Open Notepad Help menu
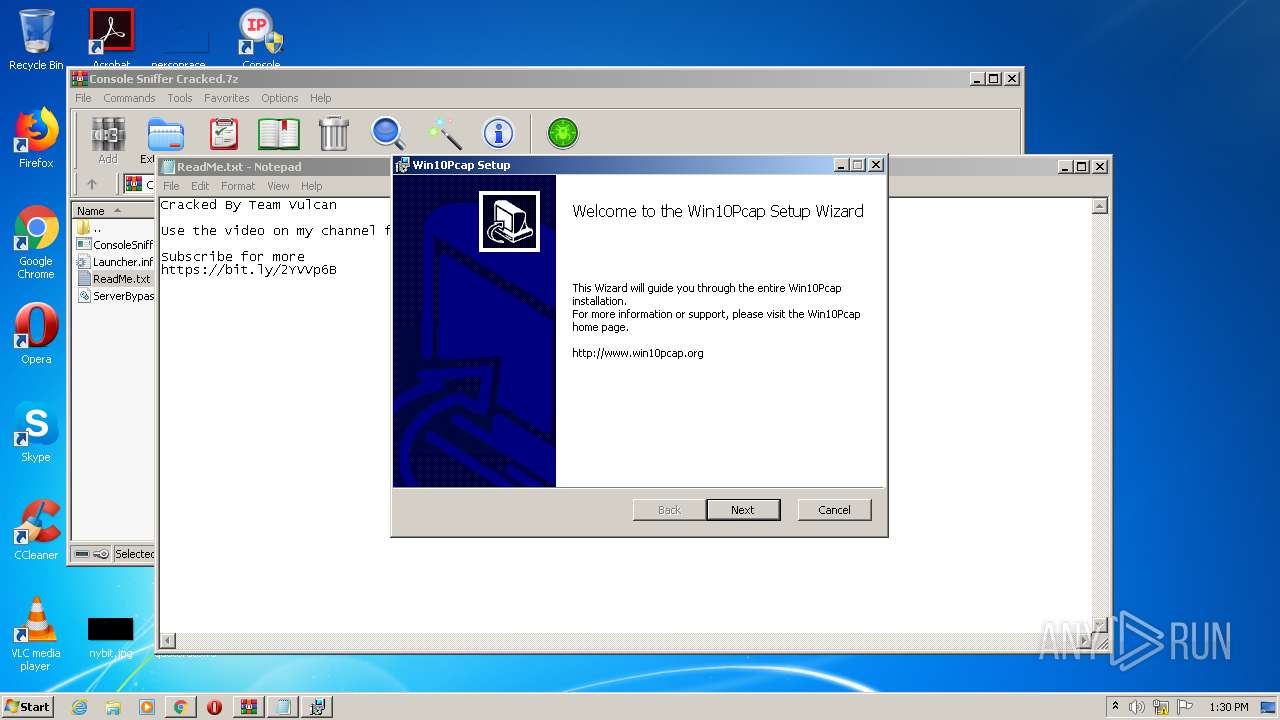The image size is (1280, 720). tap(312, 186)
